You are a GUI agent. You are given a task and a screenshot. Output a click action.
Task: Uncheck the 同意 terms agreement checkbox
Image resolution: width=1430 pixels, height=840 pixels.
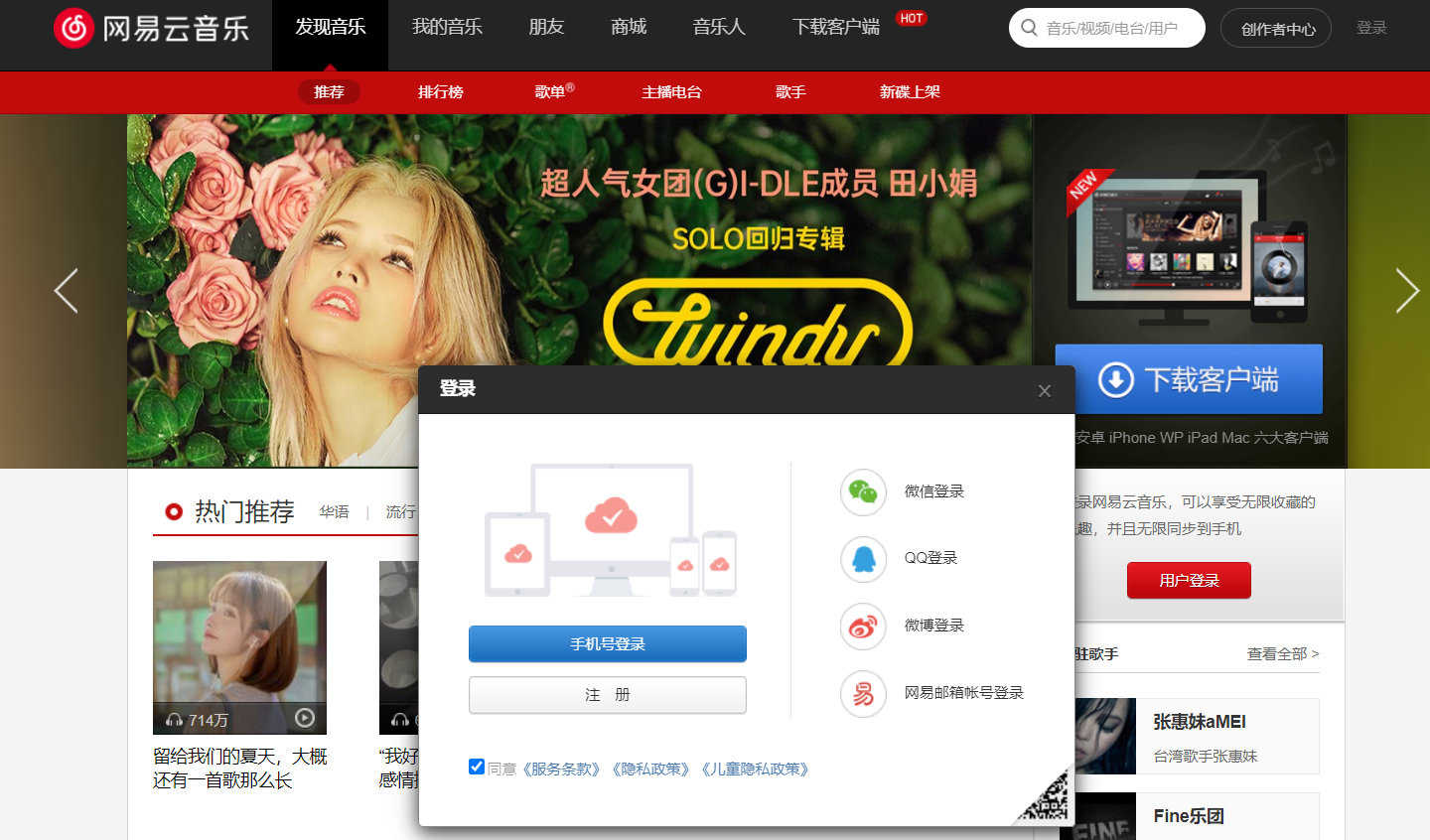point(477,767)
